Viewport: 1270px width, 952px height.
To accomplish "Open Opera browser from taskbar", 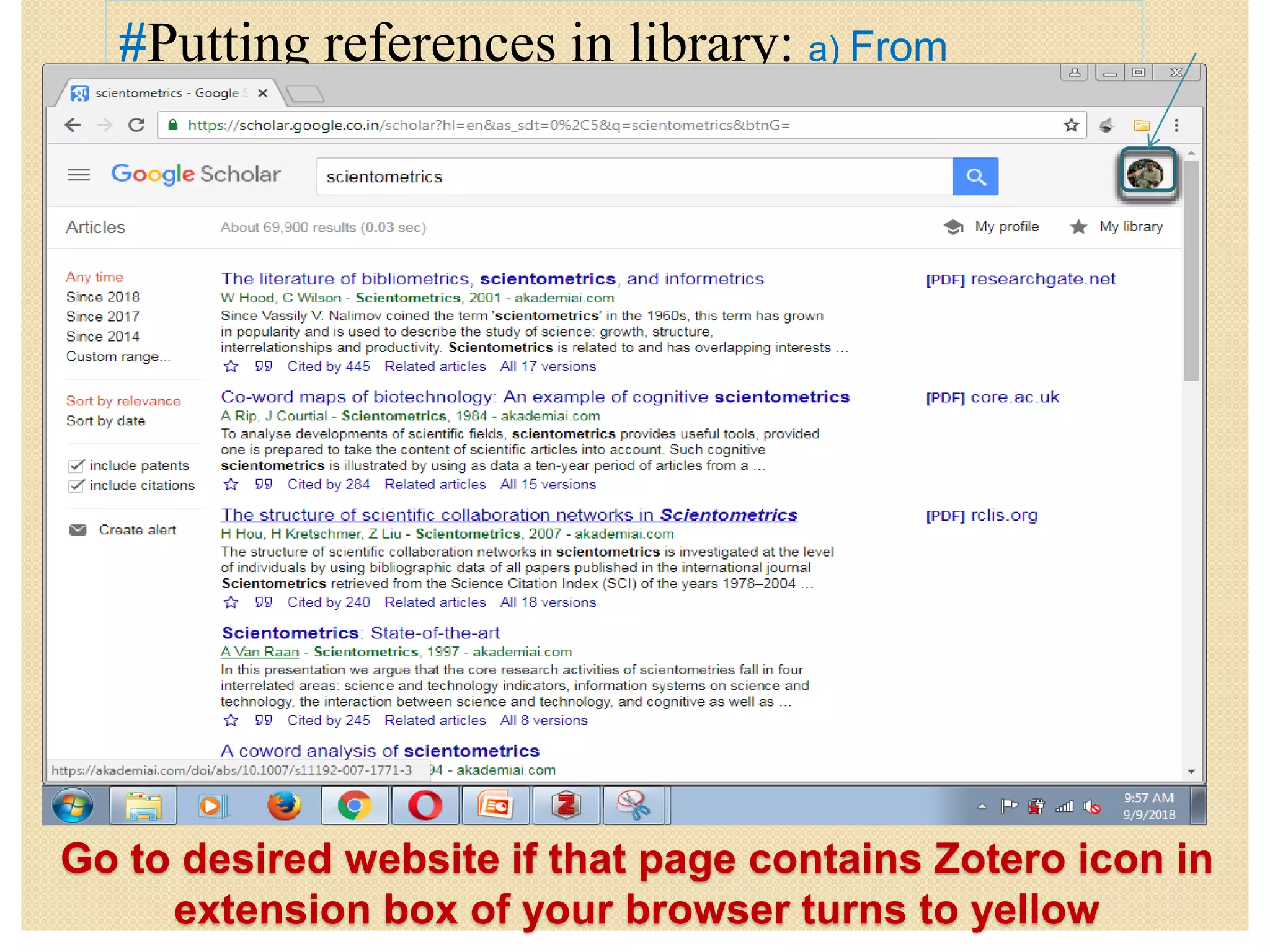I will pos(425,806).
